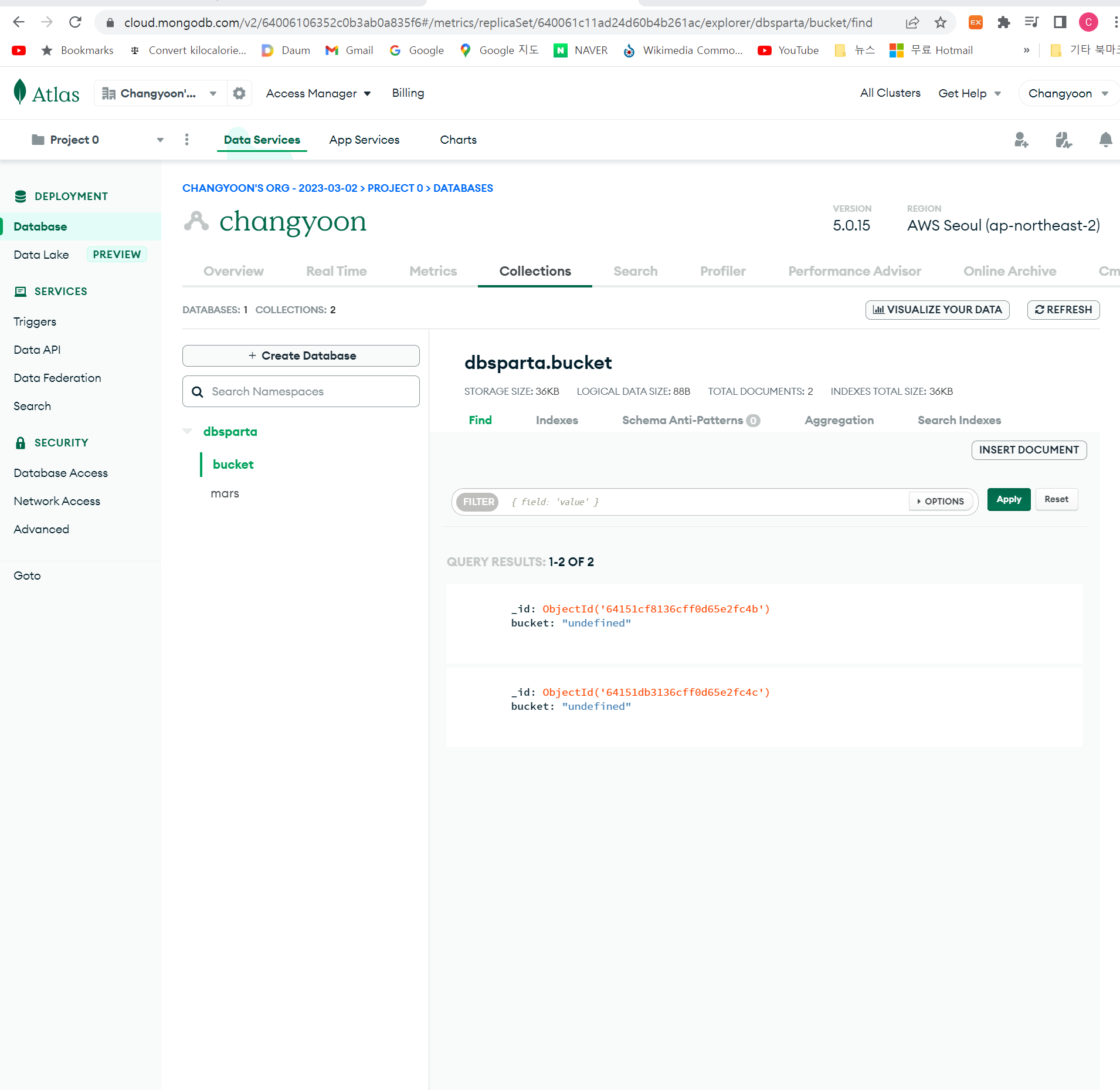Click the Atlas leaf logo
The image size is (1120, 1090).
pos(20,93)
